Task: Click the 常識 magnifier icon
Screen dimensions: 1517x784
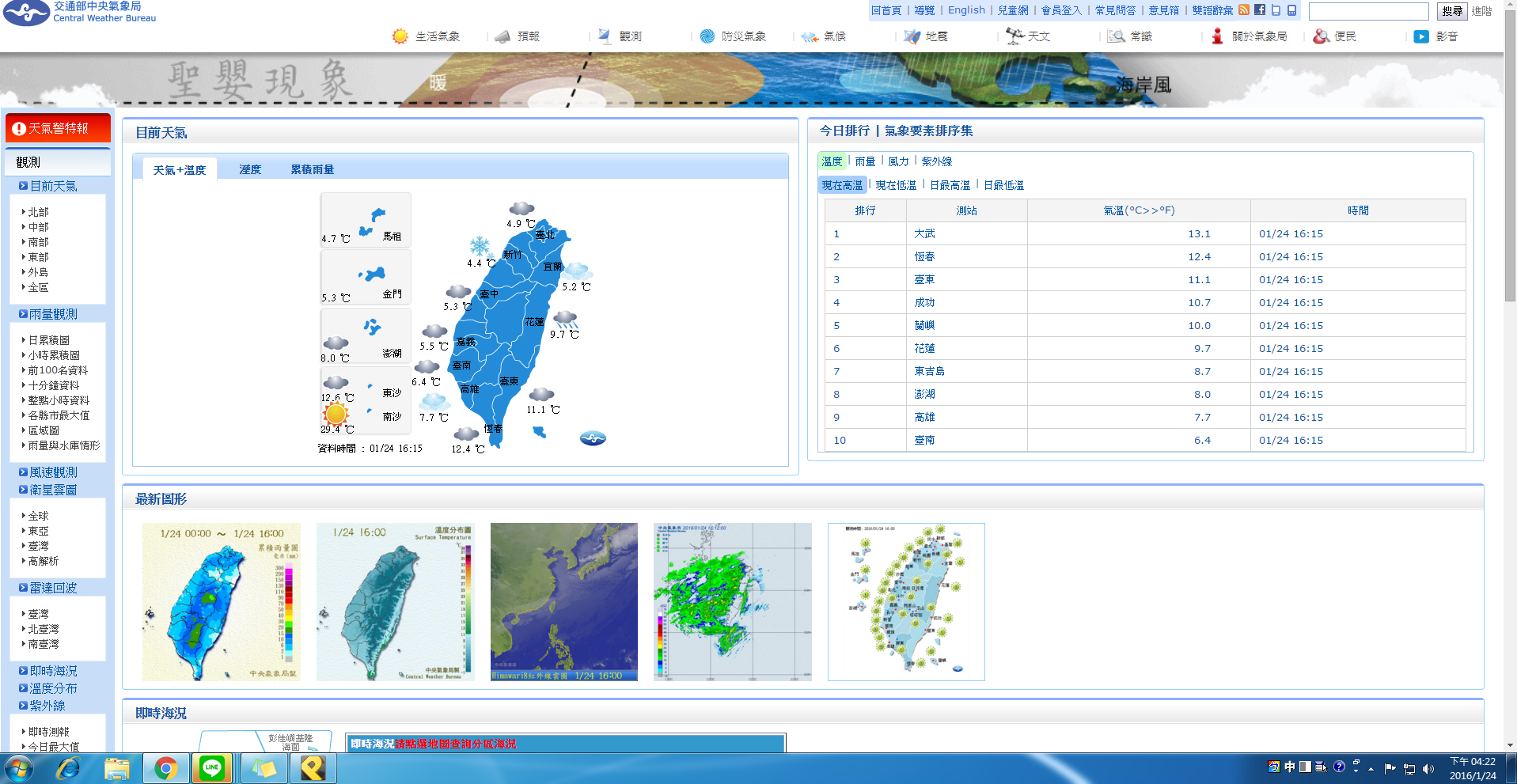Action: coord(1116,36)
